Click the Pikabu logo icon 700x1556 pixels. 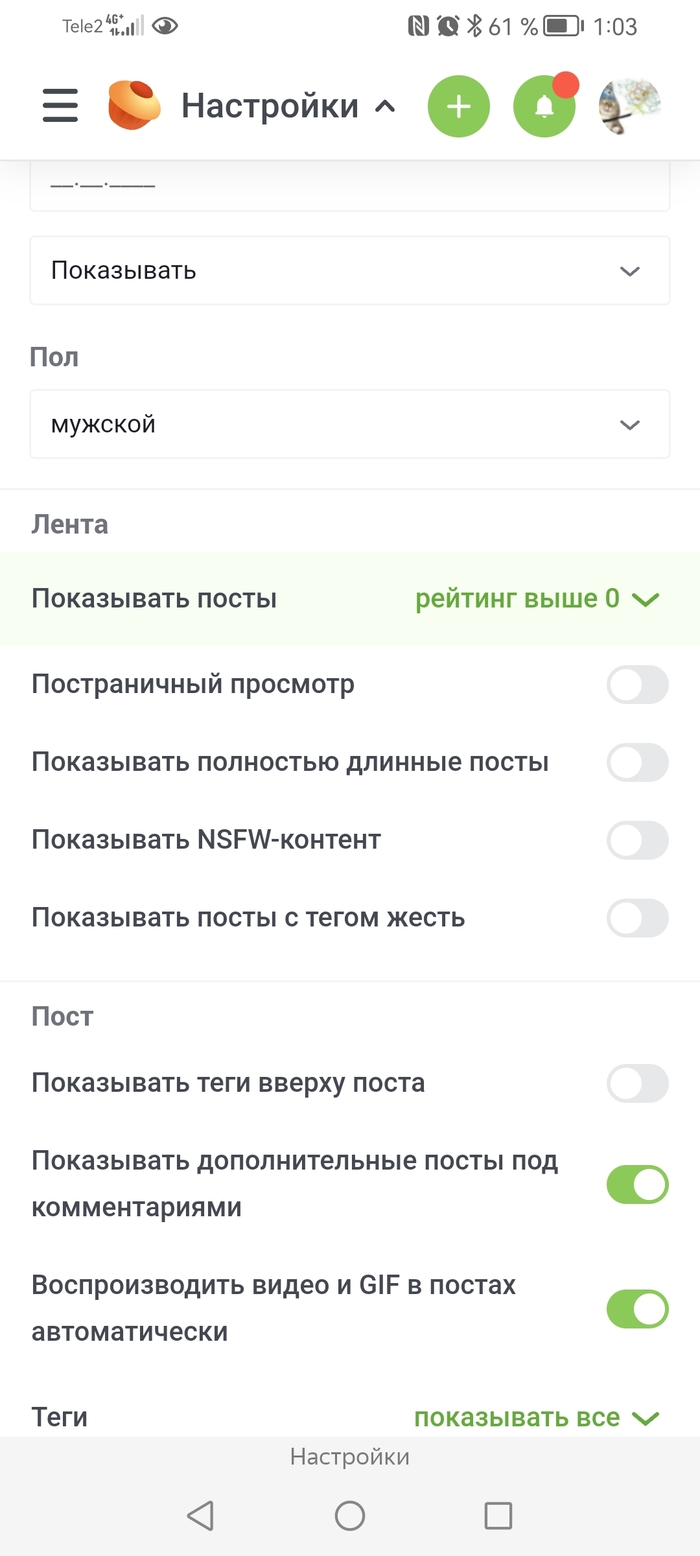[135, 105]
